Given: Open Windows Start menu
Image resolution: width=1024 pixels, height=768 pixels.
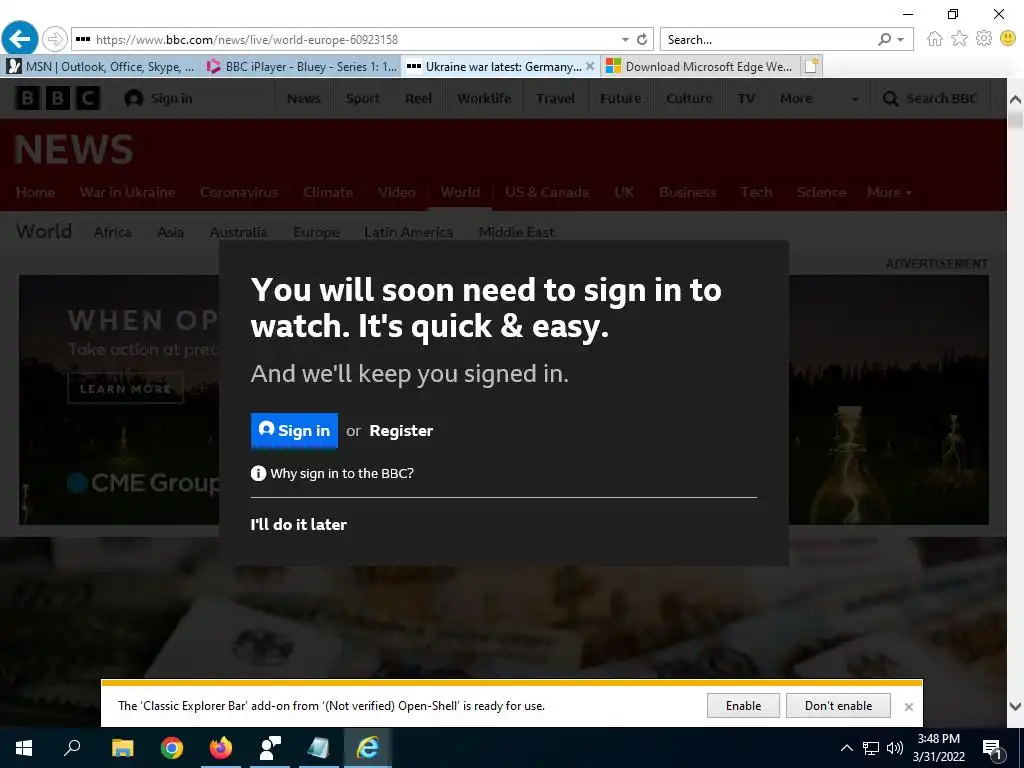Looking at the screenshot, I should [24, 748].
